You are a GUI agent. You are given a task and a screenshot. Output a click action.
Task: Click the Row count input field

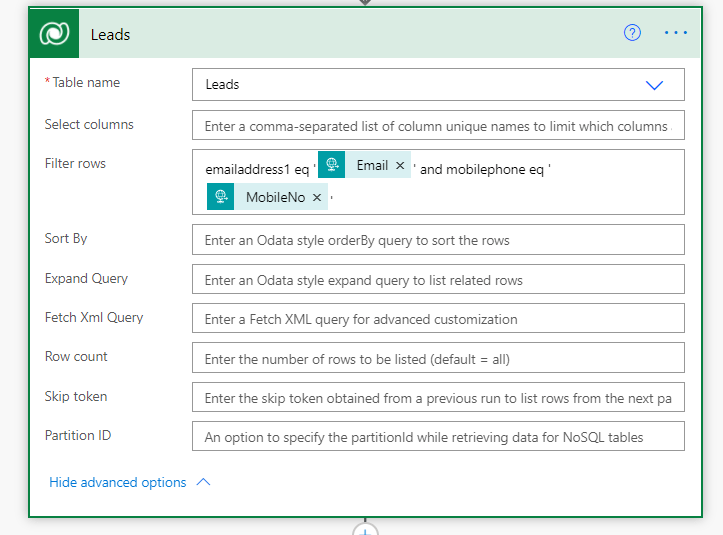click(437, 358)
